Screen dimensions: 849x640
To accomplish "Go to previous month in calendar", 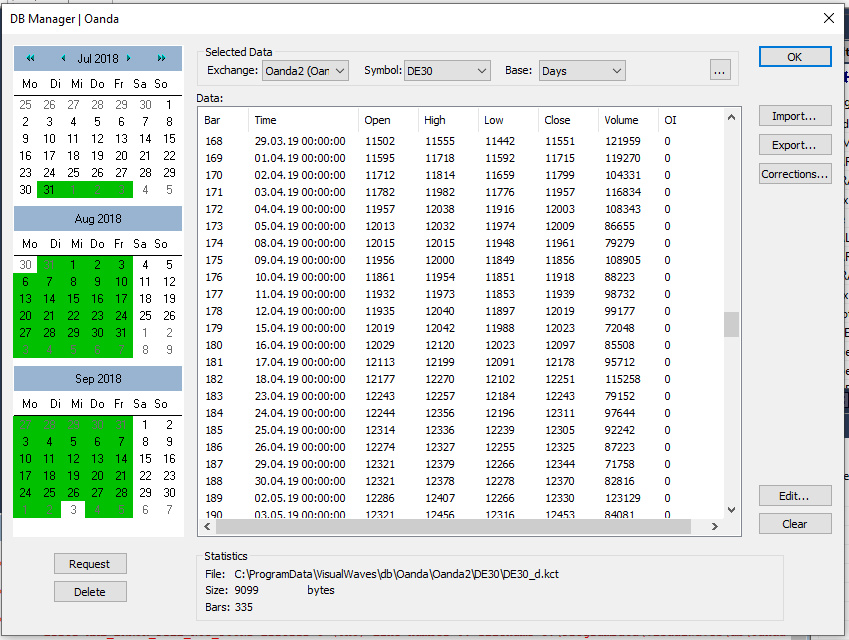I will point(63,58).
